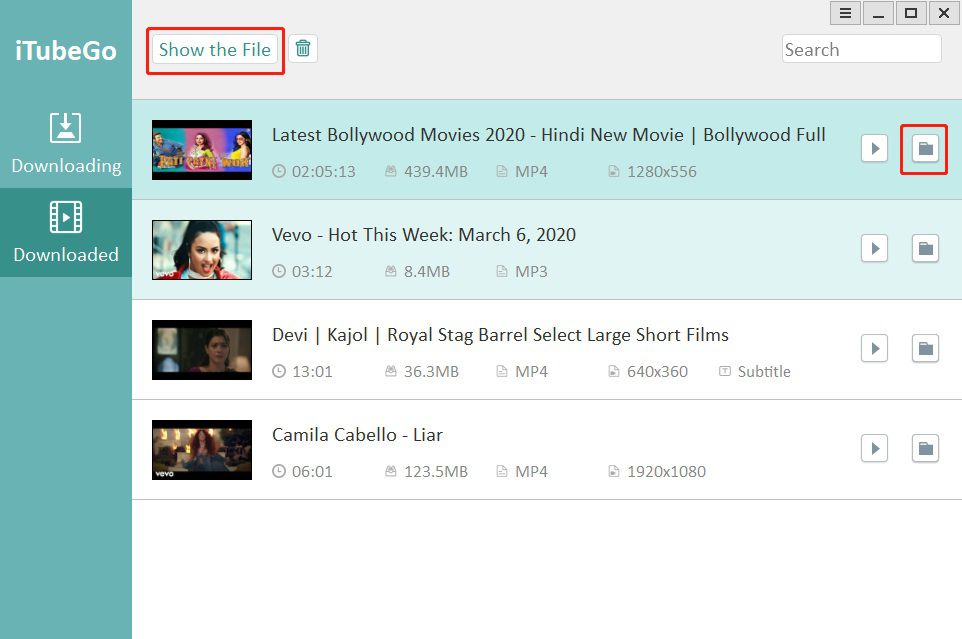The image size is (962, 639).
Task: Select the Devi Kajol thumbnail
Action: pos(202,350)
